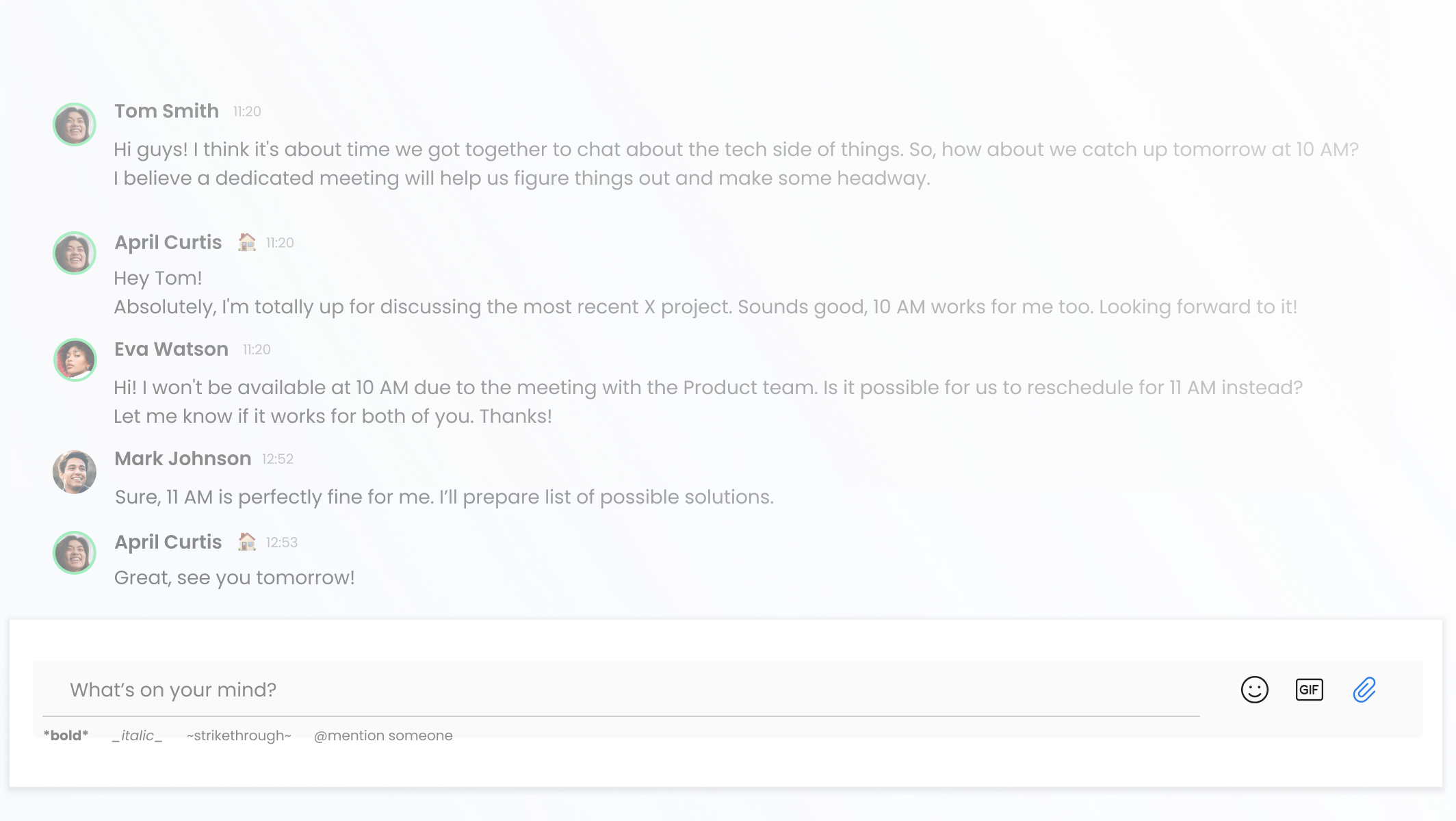Click the _italic_ formatting hint
Screen dimensions: 1456x821
[137, 735]
